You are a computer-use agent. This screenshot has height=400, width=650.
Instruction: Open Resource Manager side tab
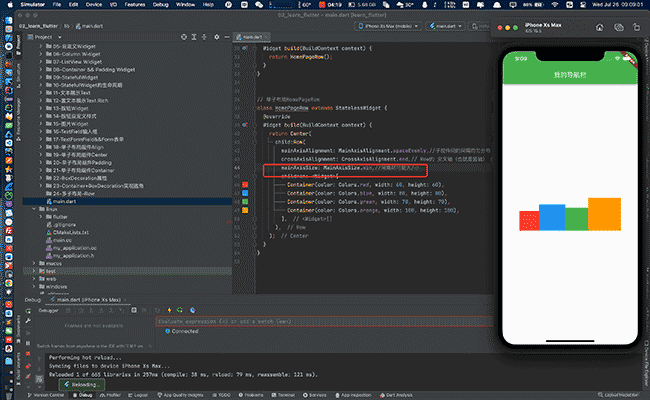point(18,120)
